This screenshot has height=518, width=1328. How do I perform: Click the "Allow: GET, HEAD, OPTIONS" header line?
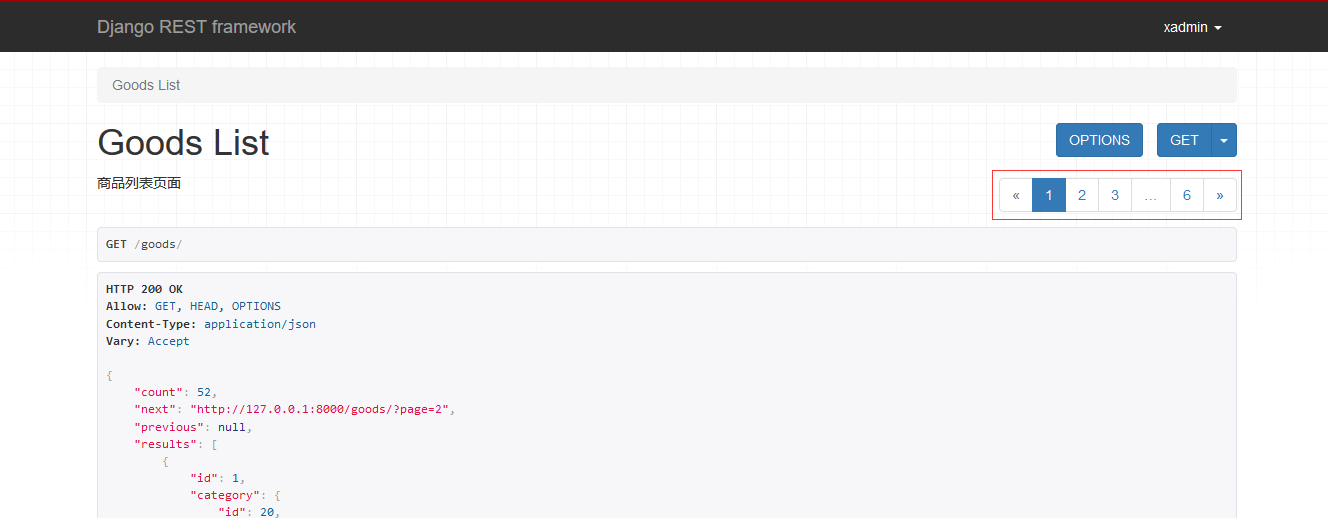click(193, 306)
